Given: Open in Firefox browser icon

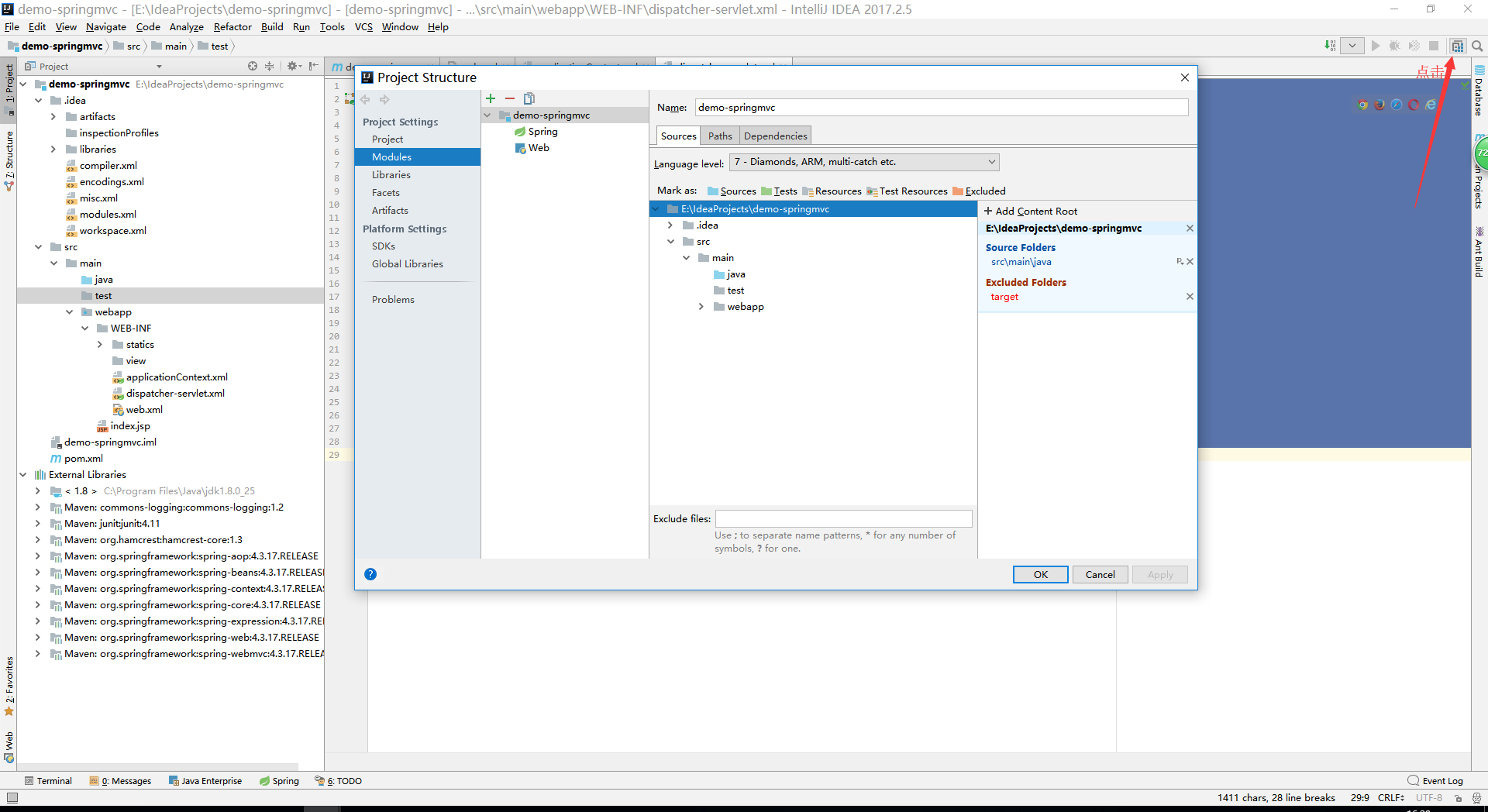Looking at the screenshot, I should coord(1379,105).
